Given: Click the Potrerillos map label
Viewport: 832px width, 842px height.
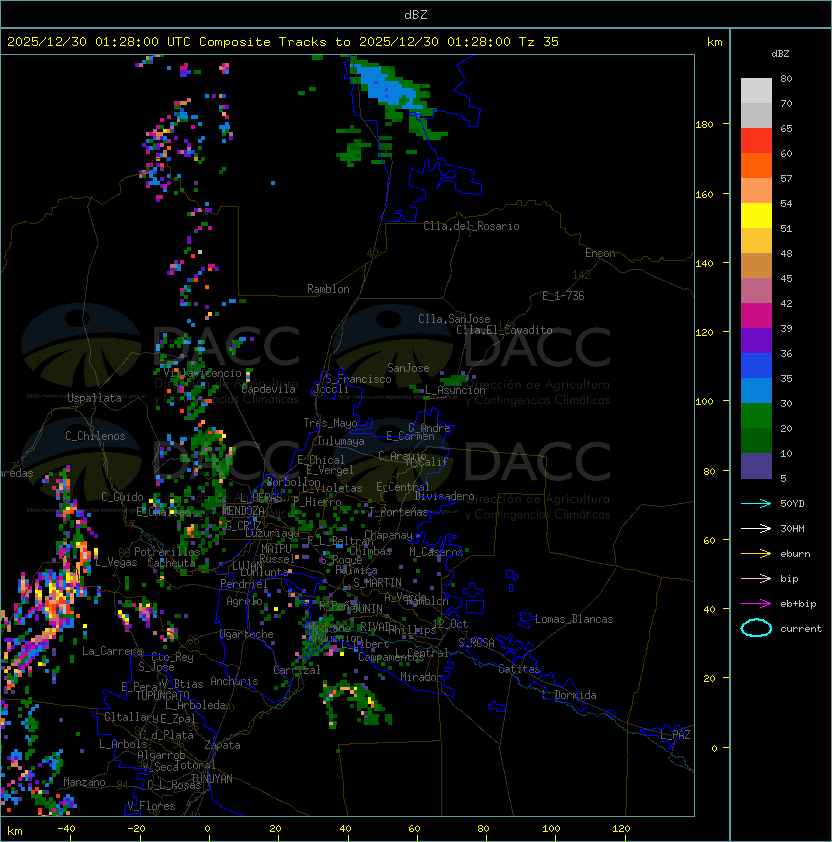Looking at the screenshot, I should (x=167, y=552).
